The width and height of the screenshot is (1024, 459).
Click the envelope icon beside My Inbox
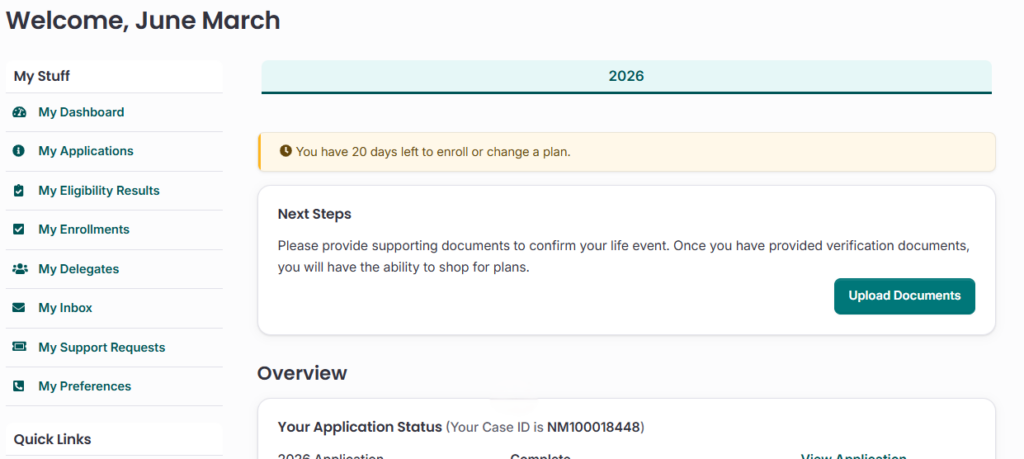click(19, 308)
